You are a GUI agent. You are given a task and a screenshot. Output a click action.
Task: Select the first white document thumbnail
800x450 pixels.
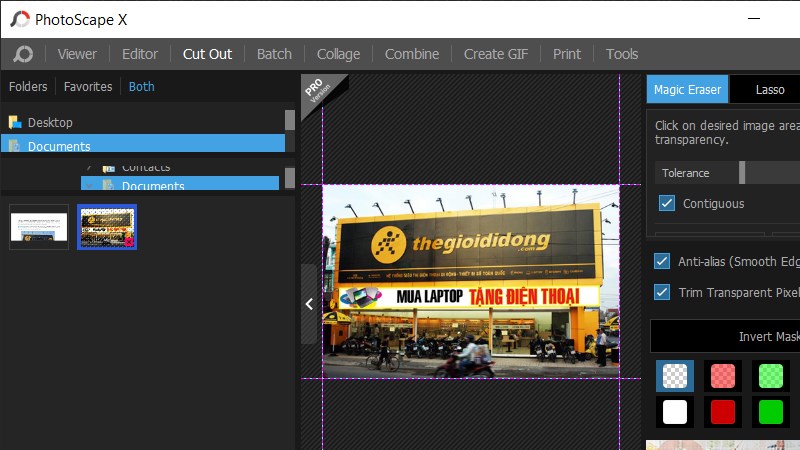coord(39,227)
